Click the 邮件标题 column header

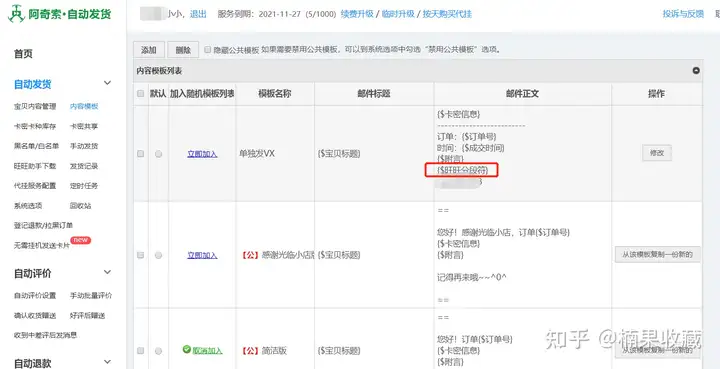coord(374,94)
